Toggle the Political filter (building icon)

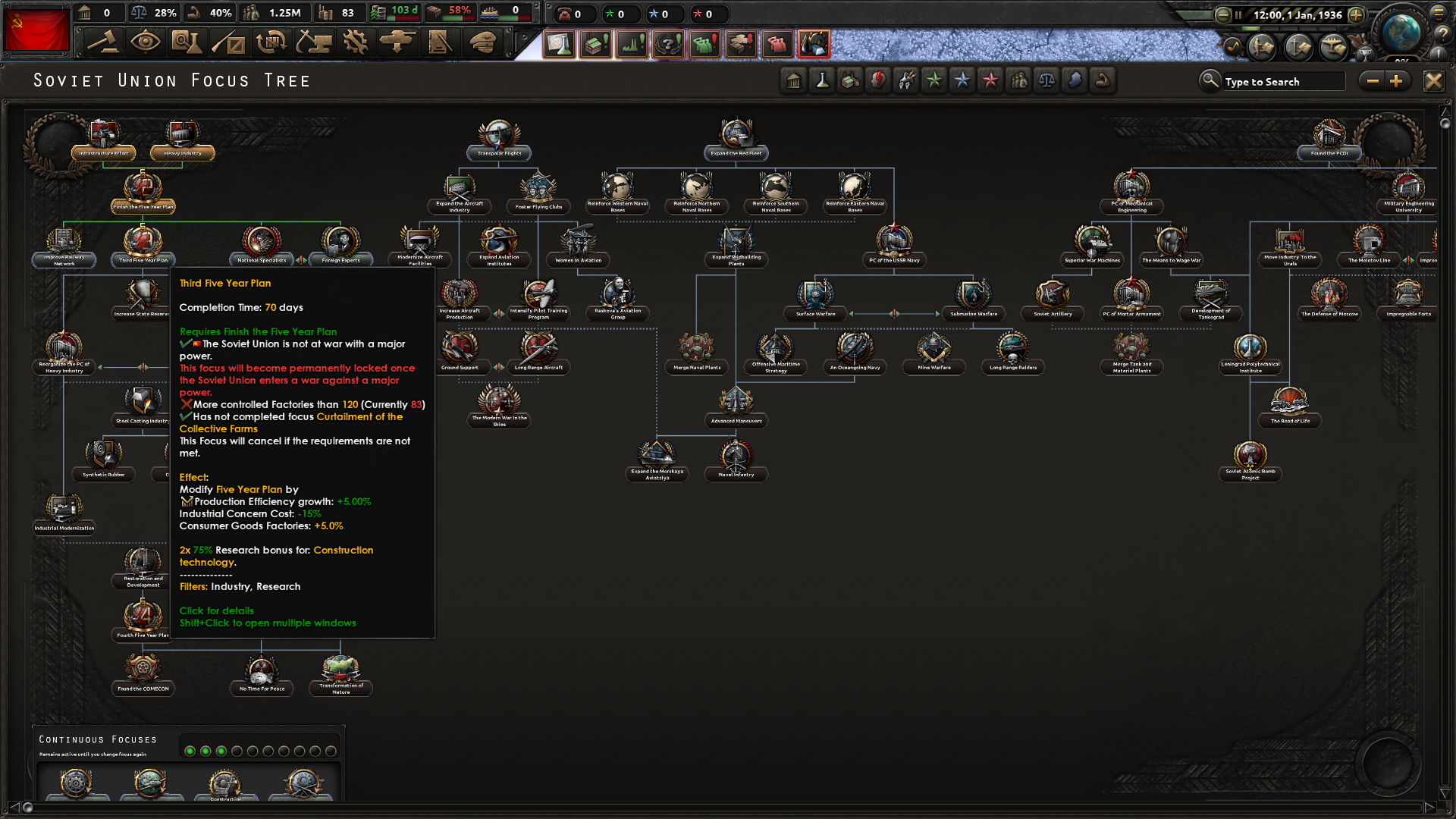(x=794, y=80)
